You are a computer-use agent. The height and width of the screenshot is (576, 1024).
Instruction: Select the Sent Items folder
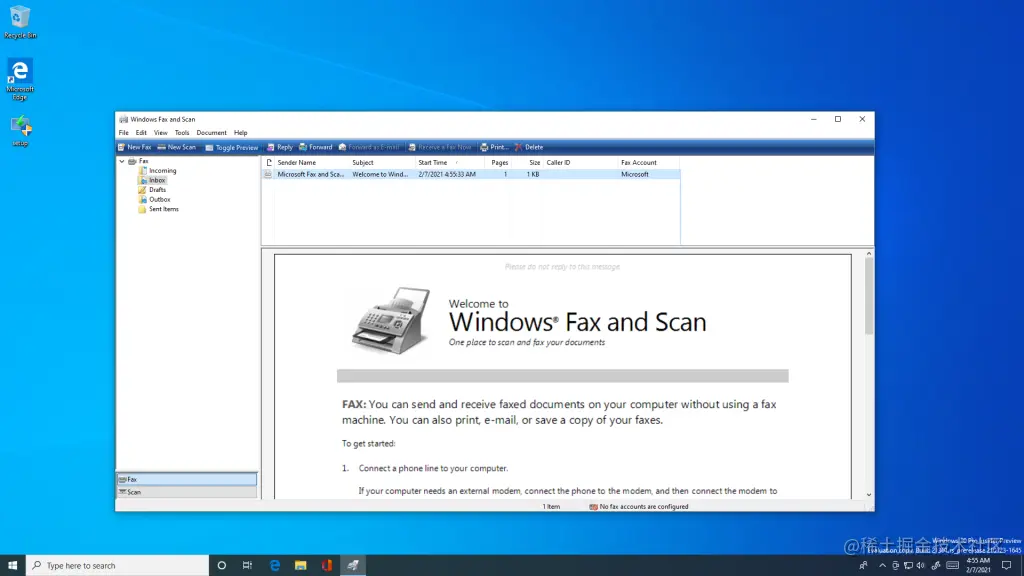pos(159,210)
